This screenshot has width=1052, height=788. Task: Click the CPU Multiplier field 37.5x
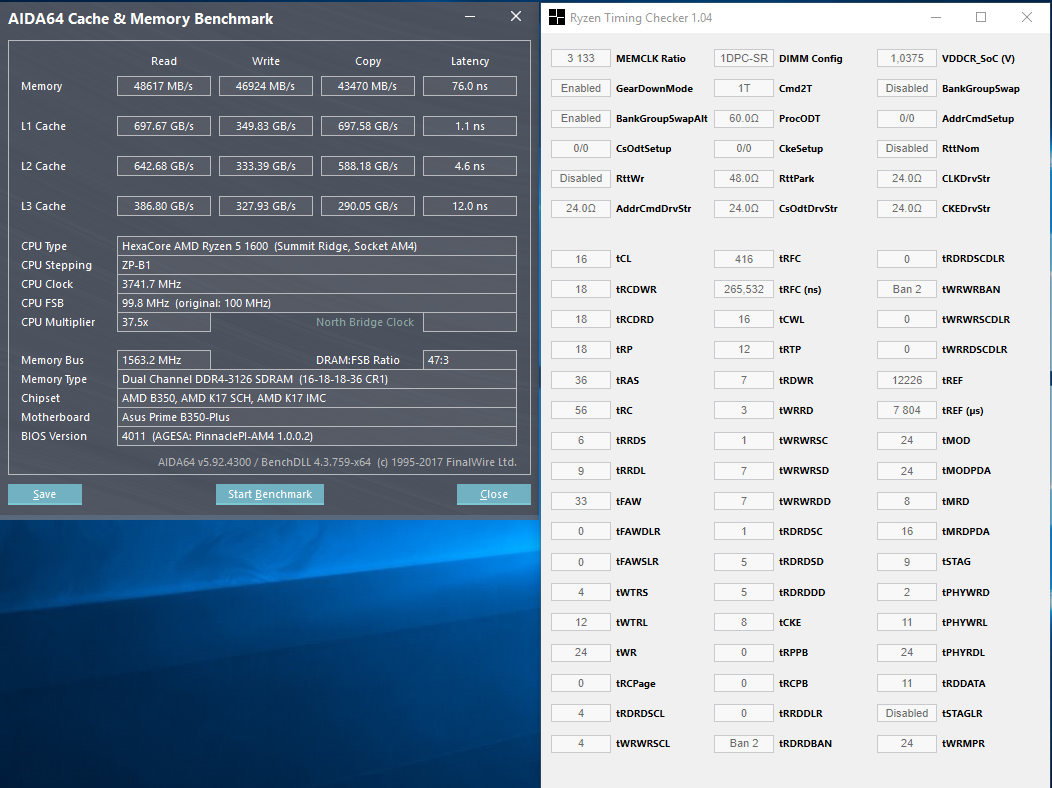pyautogui.click(x=164, y=322)
